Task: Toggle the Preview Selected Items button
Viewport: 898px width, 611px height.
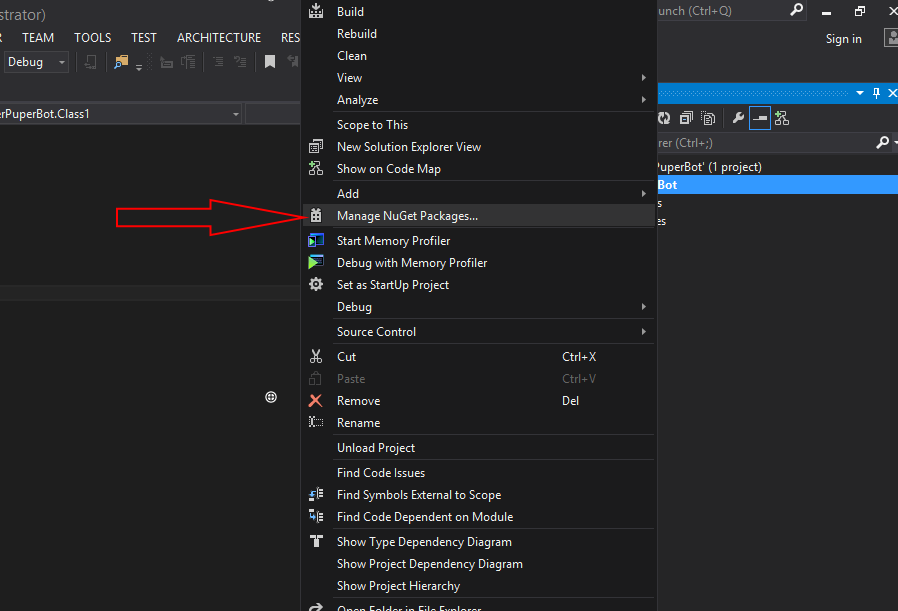Action: pyautogui.click(x=760, y=118)
